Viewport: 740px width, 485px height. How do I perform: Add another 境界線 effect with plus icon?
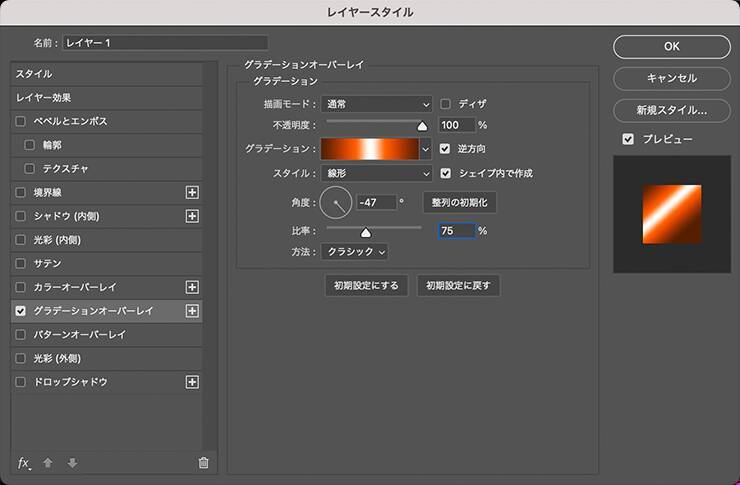pyautogui.click(x=193, y=192)
